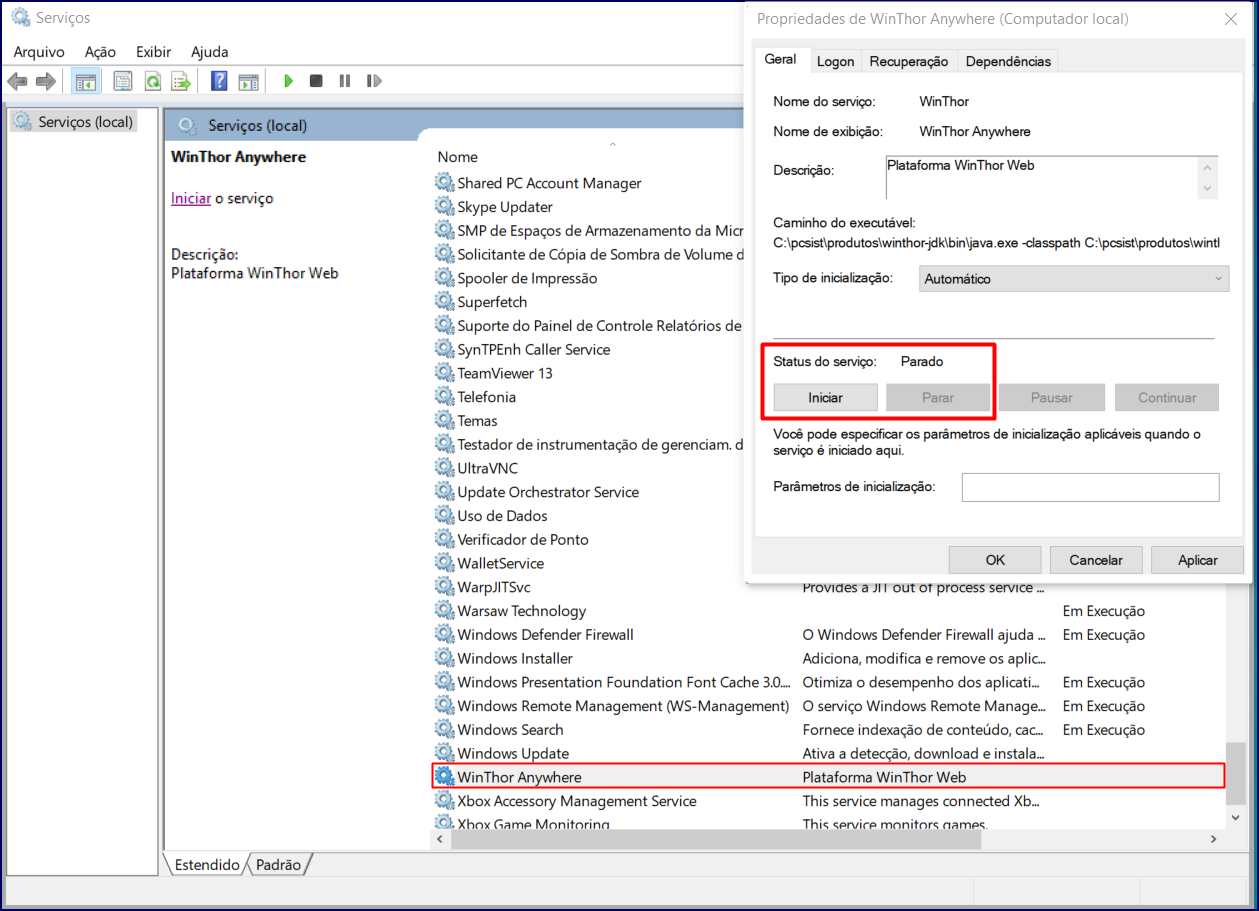
Task: Click the Serviços title bar gear icon
Action: click(x=20, y=18)
